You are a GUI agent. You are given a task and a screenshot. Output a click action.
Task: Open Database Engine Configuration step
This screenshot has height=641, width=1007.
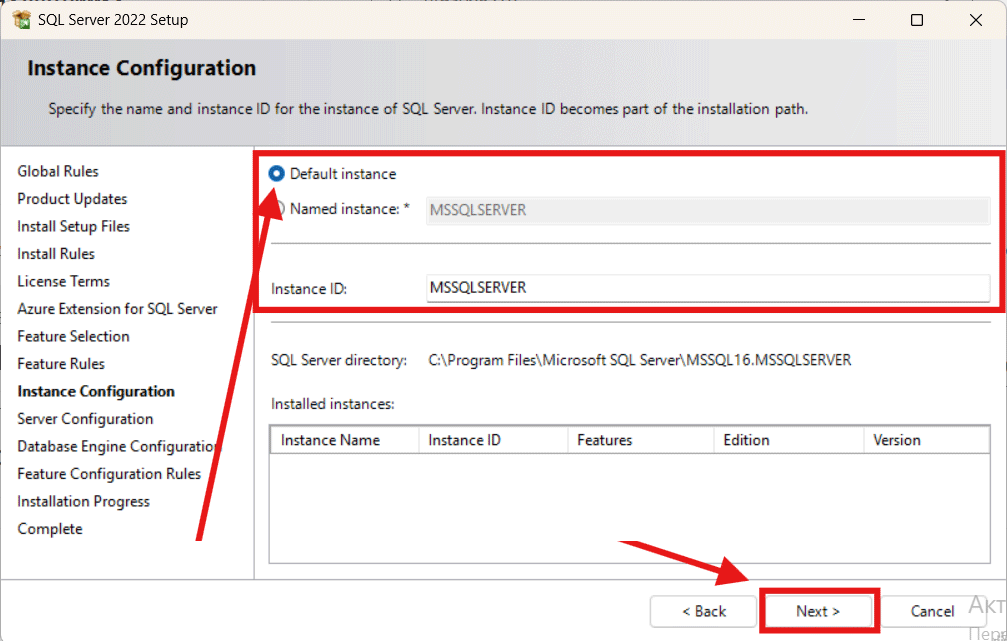pyautogui.click(x=117, y=447)
